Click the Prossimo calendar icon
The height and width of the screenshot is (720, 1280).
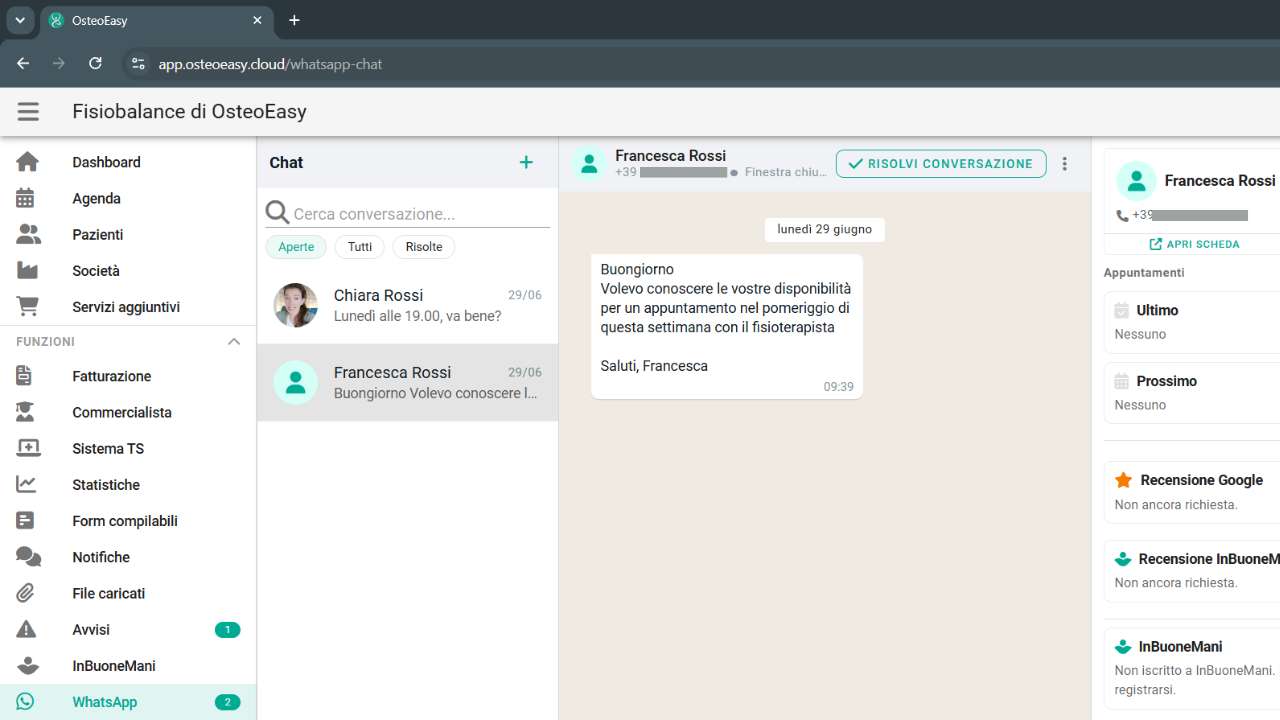1122,381
